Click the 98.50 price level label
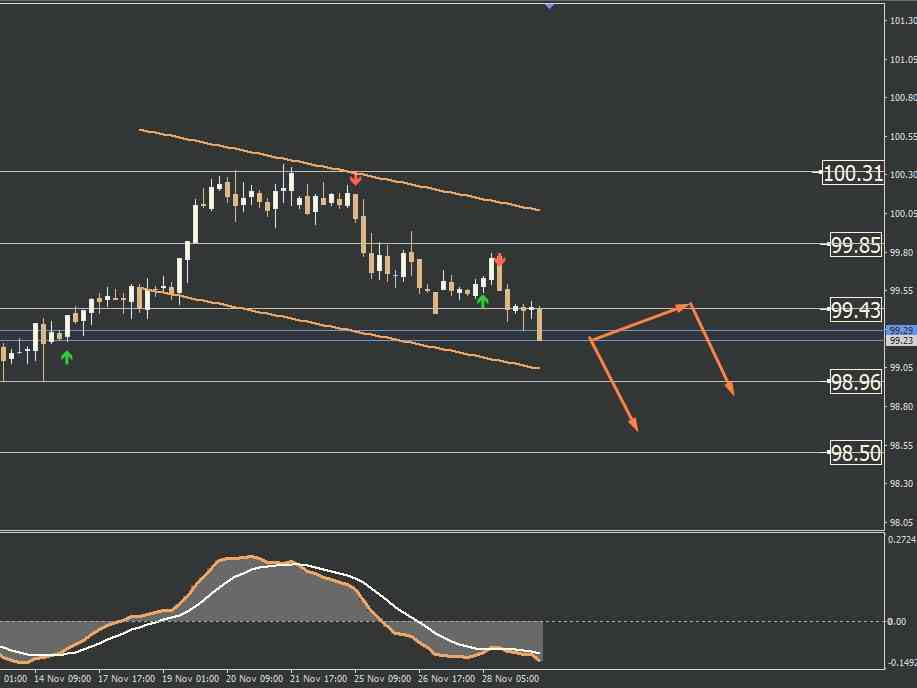Screen dimensions: 917x688 pos(856,453)
